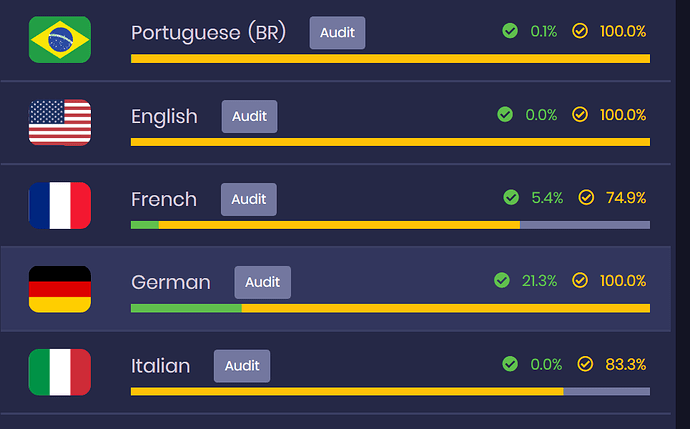Select the French flag icon
Viewport: 690px width, 429px height.
pos(60,205)
